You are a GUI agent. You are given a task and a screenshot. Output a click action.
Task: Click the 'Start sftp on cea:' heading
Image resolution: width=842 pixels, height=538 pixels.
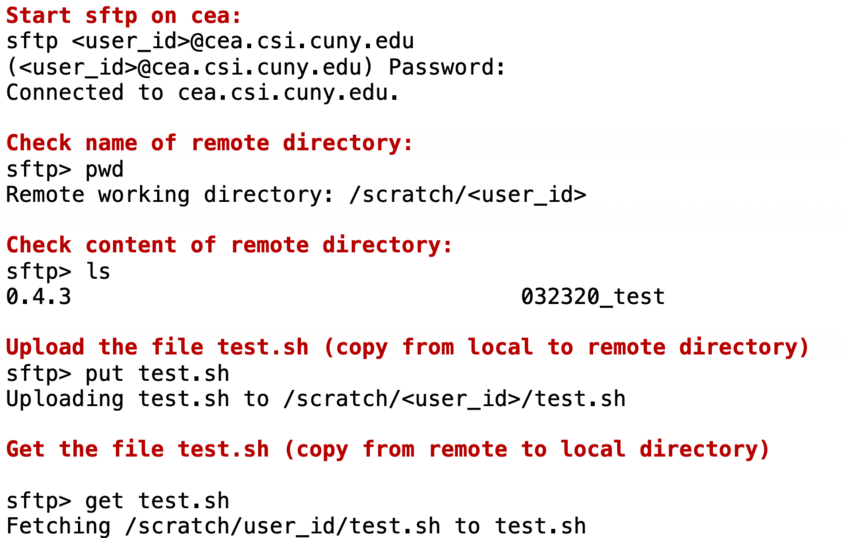[124, 16]
